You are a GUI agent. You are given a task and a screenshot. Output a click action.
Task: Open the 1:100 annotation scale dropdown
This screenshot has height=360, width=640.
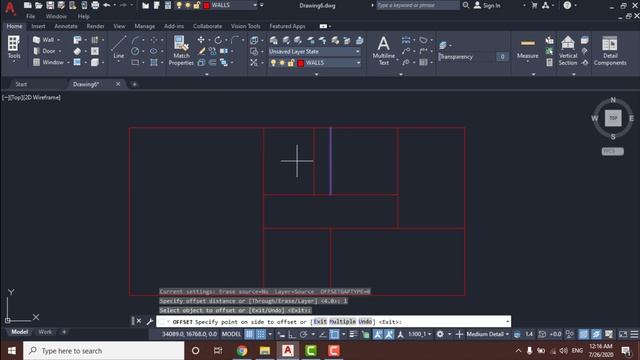(x=420, y=334)
